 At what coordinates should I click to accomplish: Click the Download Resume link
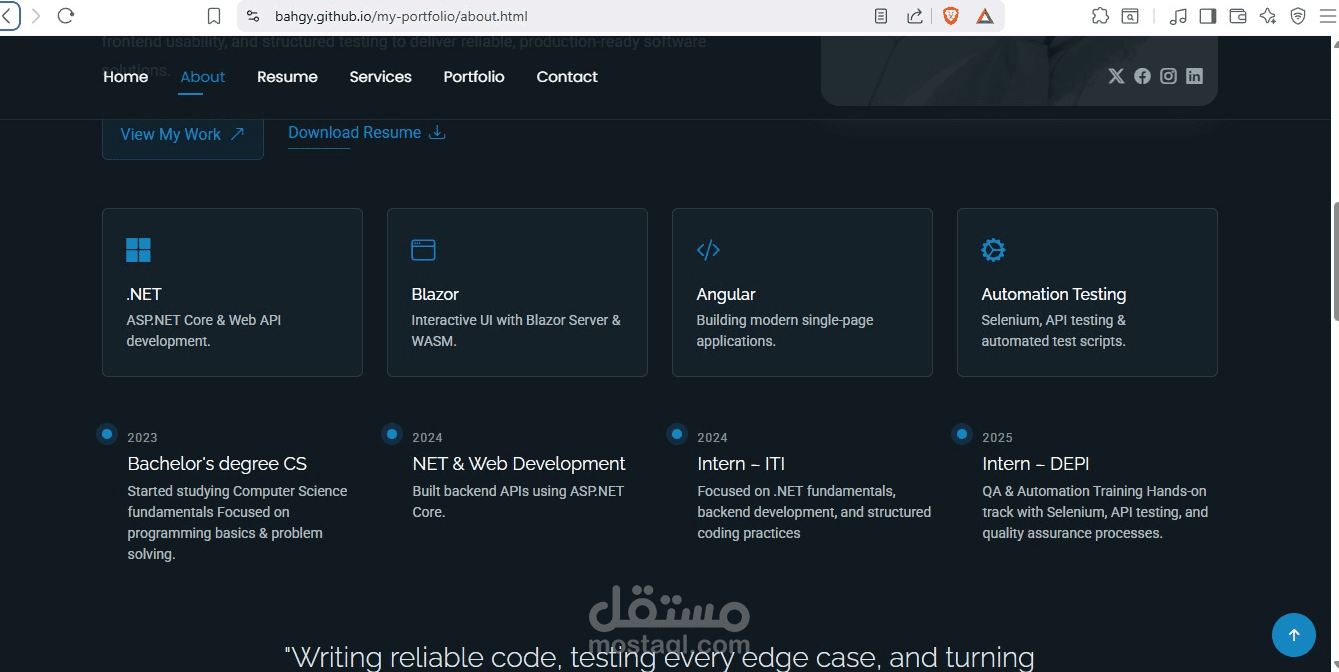click(367, 132)
